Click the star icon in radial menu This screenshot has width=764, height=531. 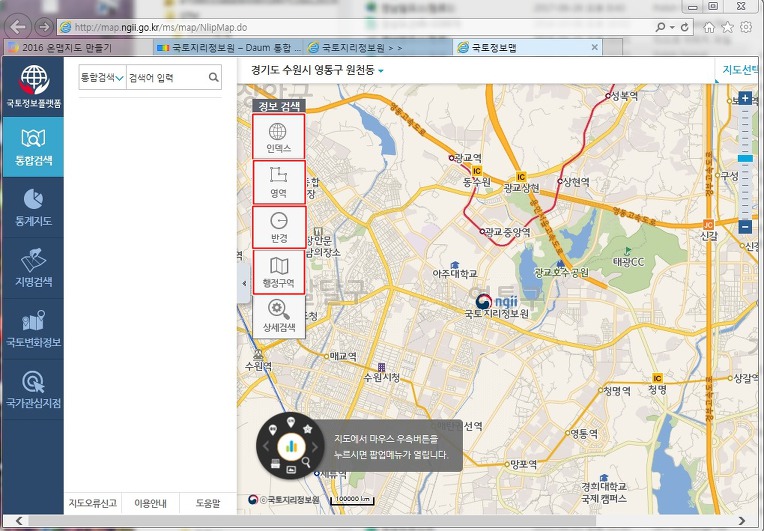[x=307, y=429]
